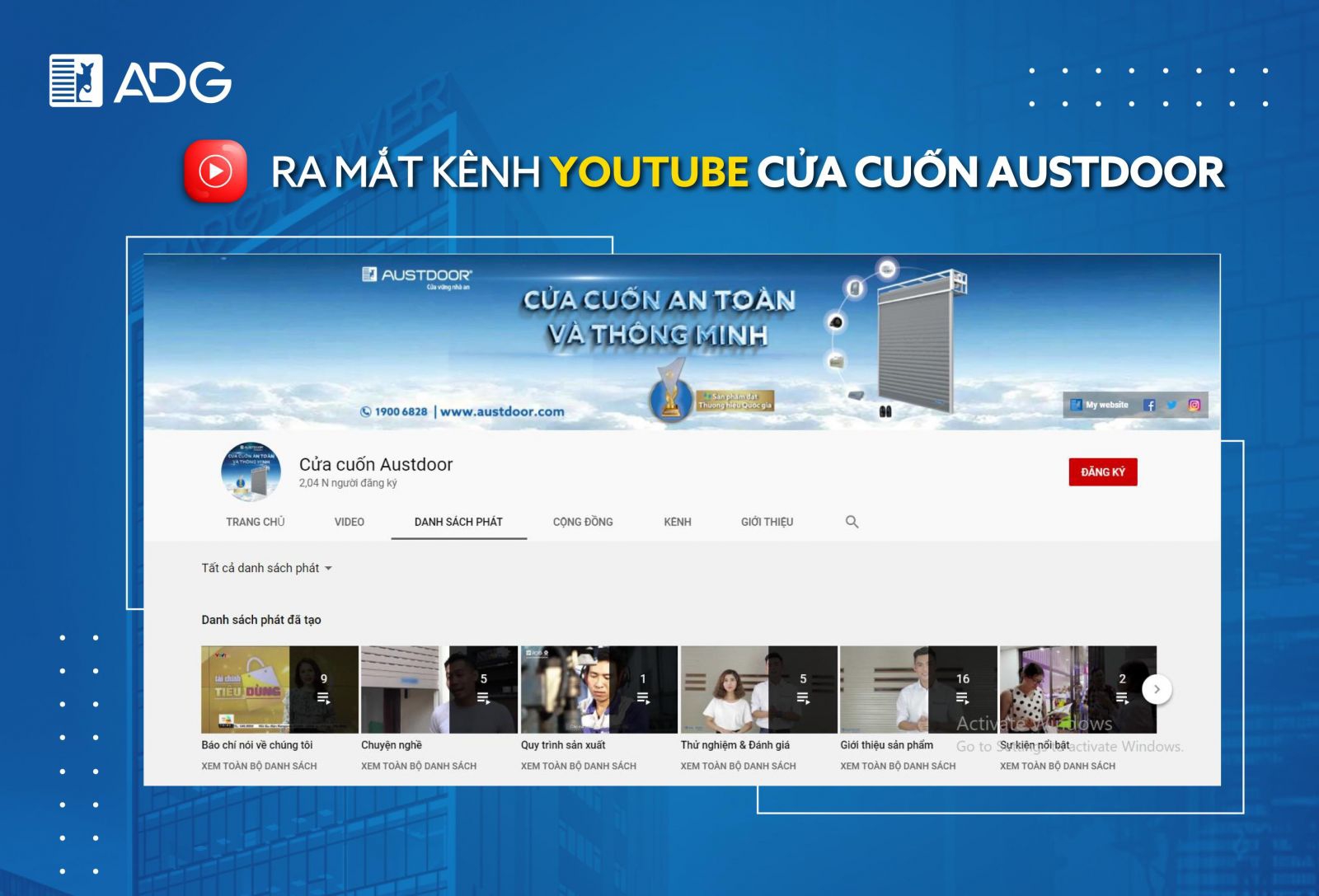
Task: Click the Cửa cuốn Austdoor channel name
Action: (376, 464)
